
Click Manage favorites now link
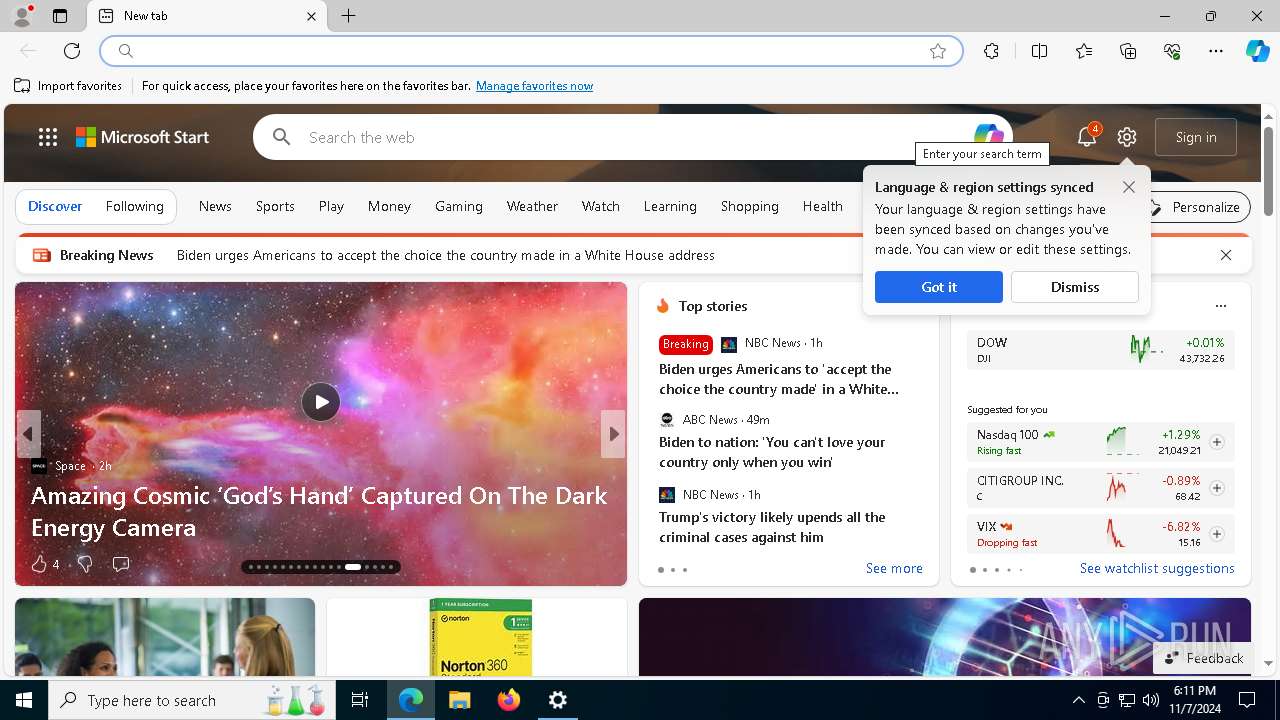point(534,86)
